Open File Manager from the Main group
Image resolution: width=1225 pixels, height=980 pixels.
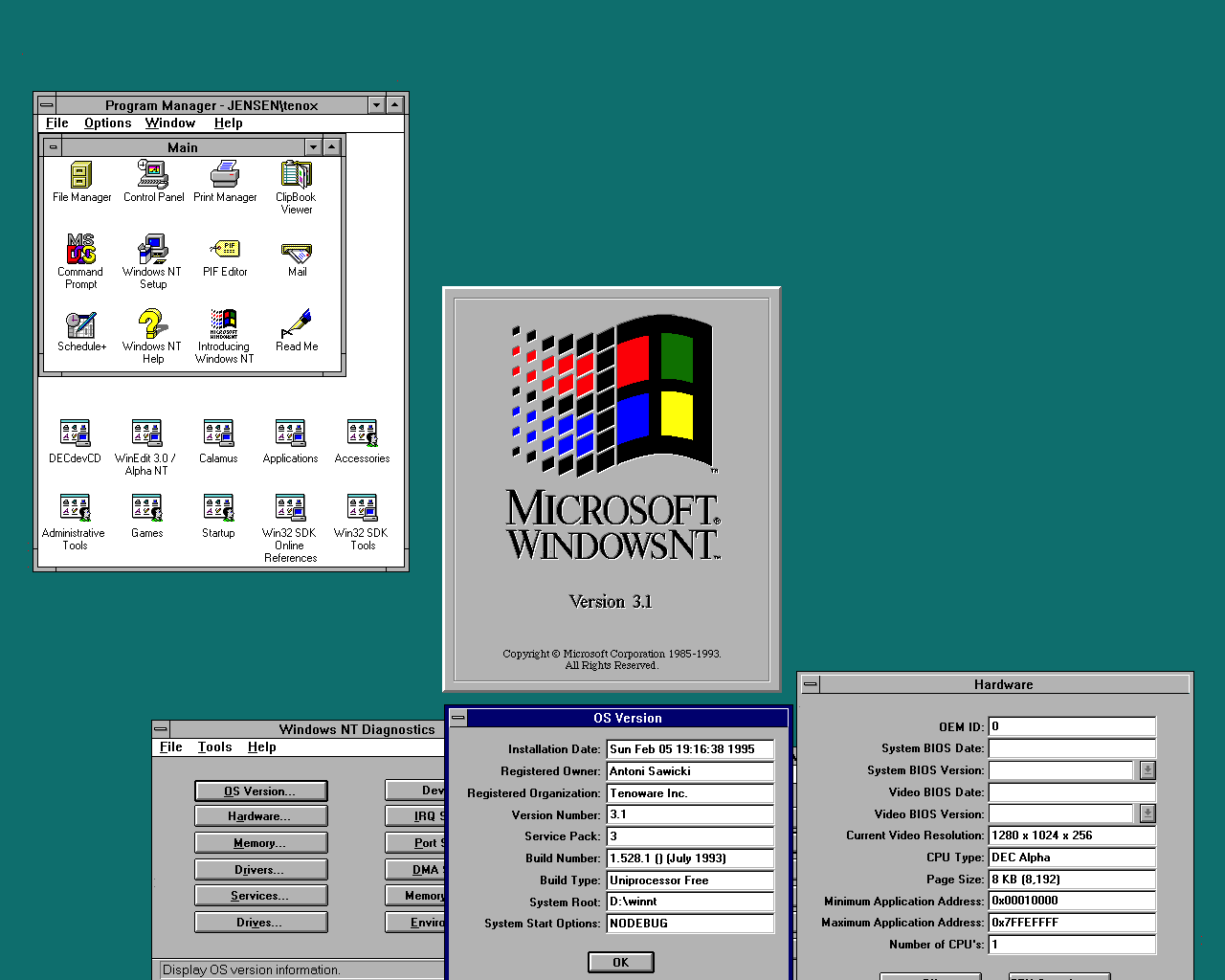click(80, 177)
